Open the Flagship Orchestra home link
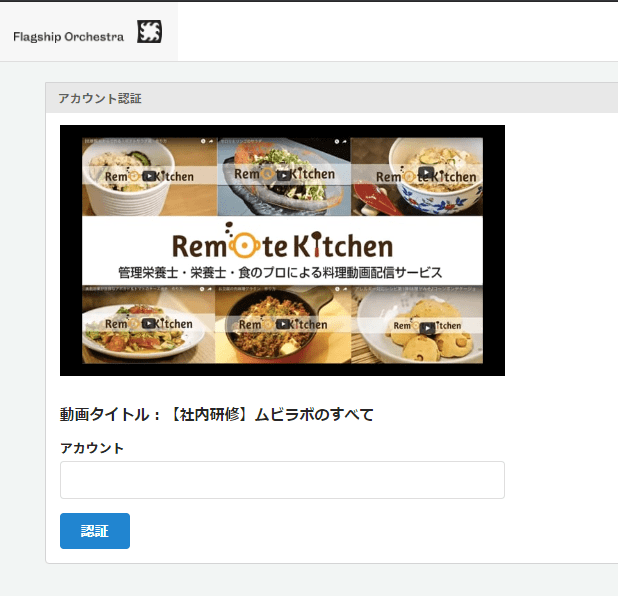Viewport: 618px width, 596px height. 68,36
